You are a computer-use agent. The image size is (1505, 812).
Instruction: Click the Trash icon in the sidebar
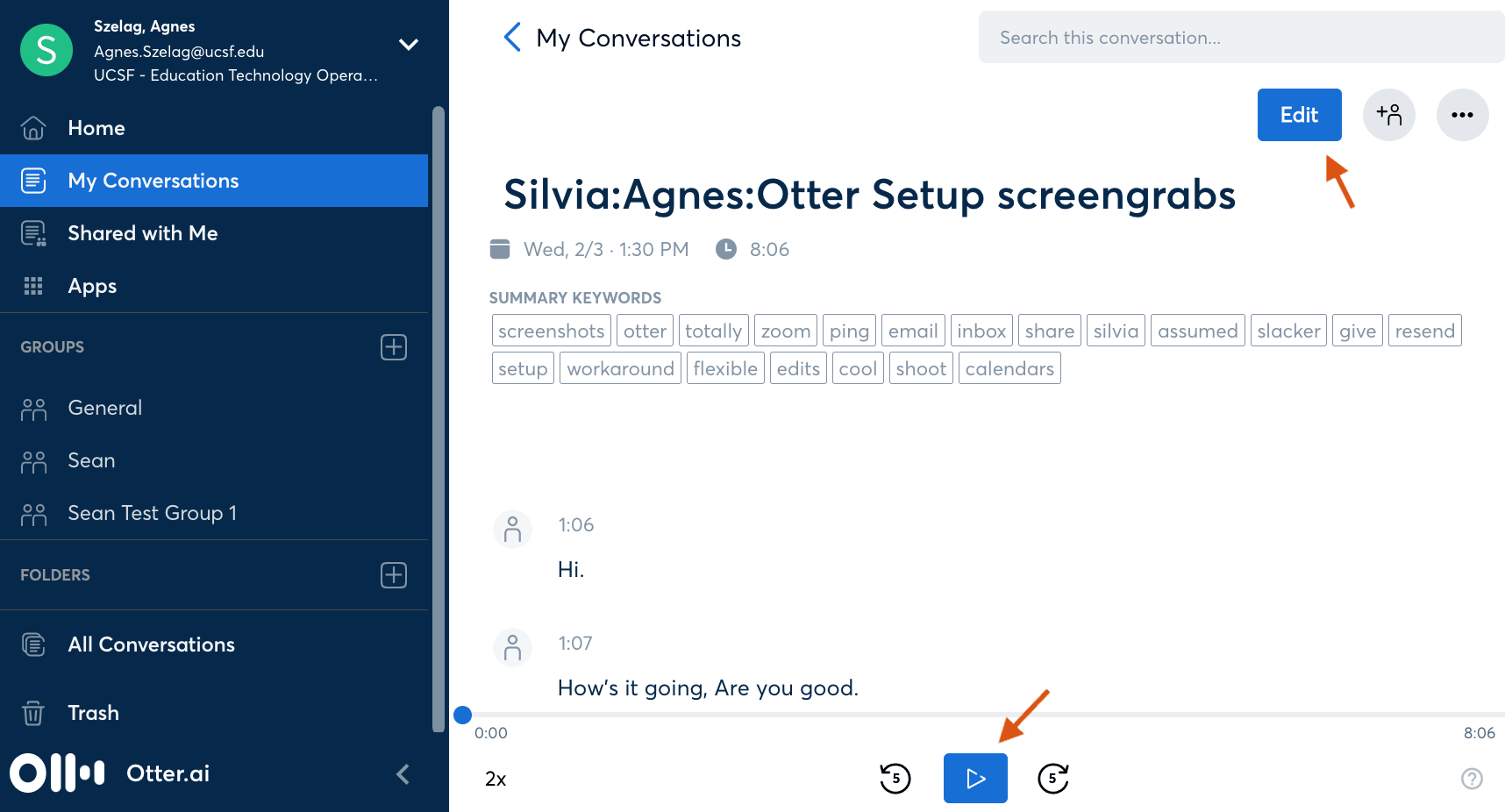32,712
